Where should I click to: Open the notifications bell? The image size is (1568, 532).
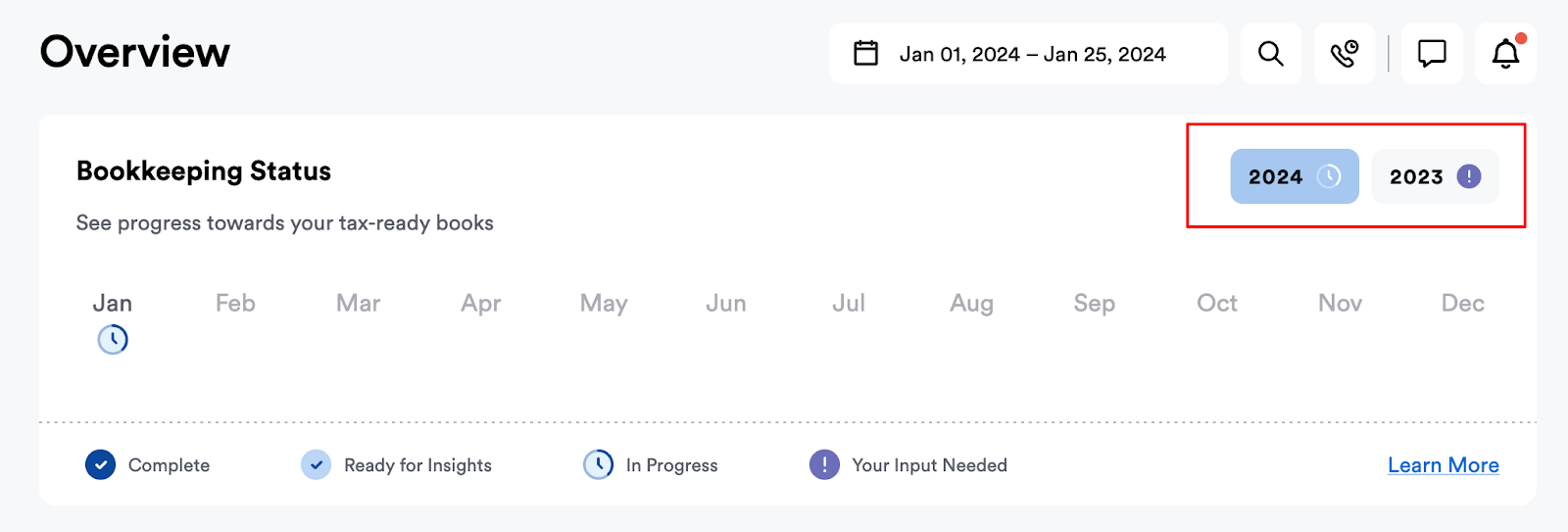pyautogui.click(x=1506, y=54)
